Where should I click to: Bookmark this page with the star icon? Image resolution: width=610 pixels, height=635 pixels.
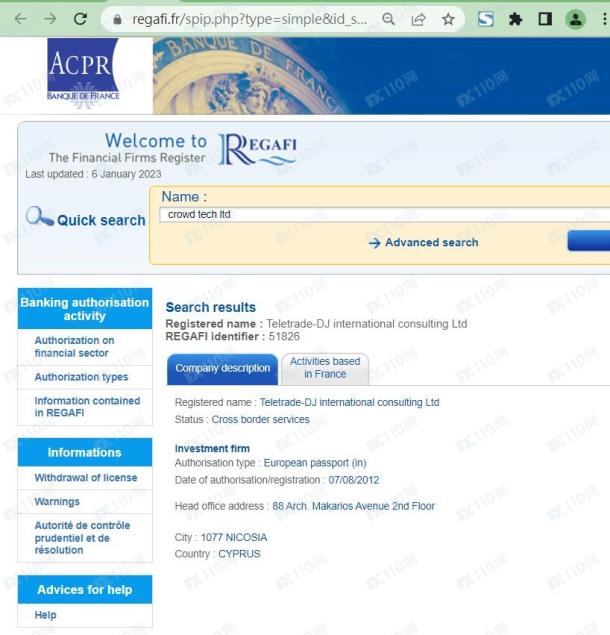448,19
